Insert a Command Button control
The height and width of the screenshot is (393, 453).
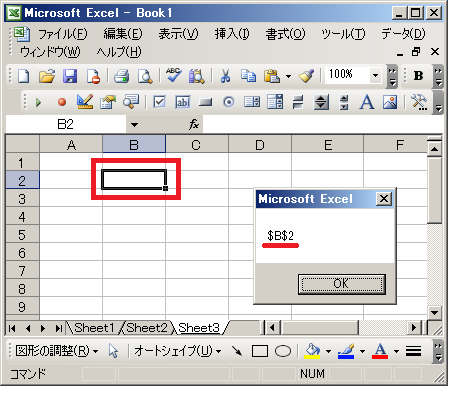pos(205,102)
